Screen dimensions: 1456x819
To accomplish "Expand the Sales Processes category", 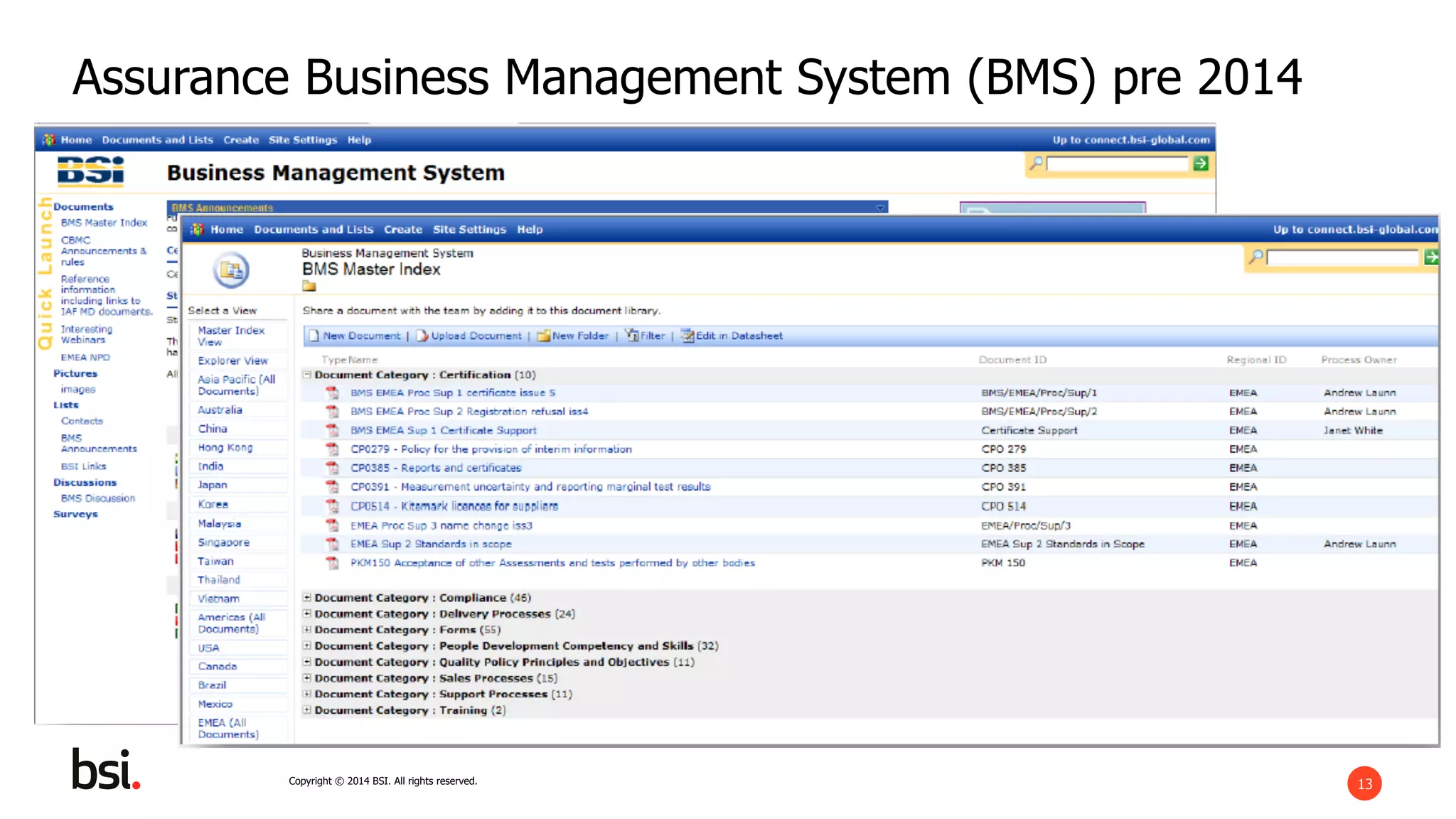I will point(307,678).
